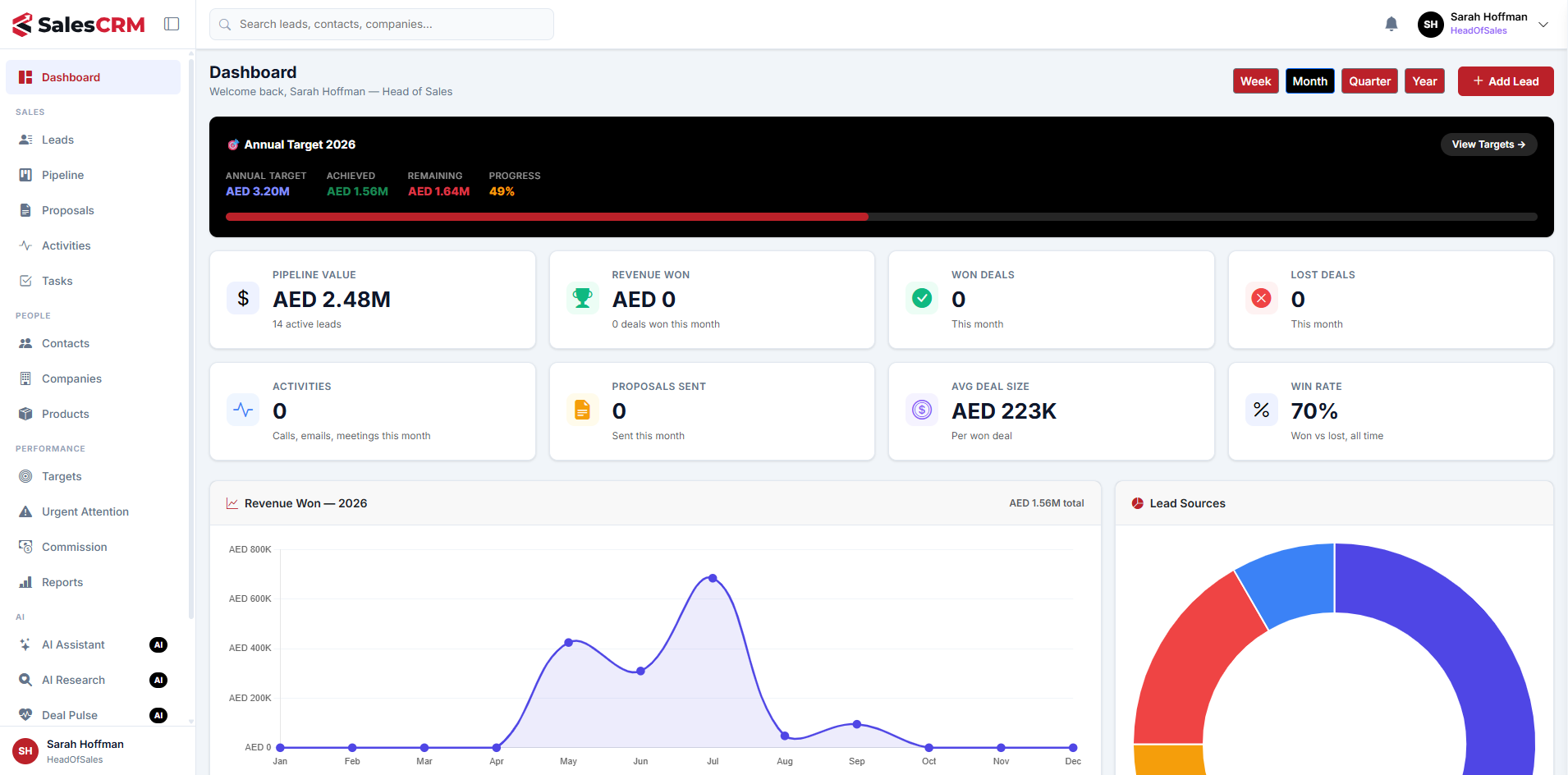Click the Lead Sources pie icon

[x=1138, y=503]
